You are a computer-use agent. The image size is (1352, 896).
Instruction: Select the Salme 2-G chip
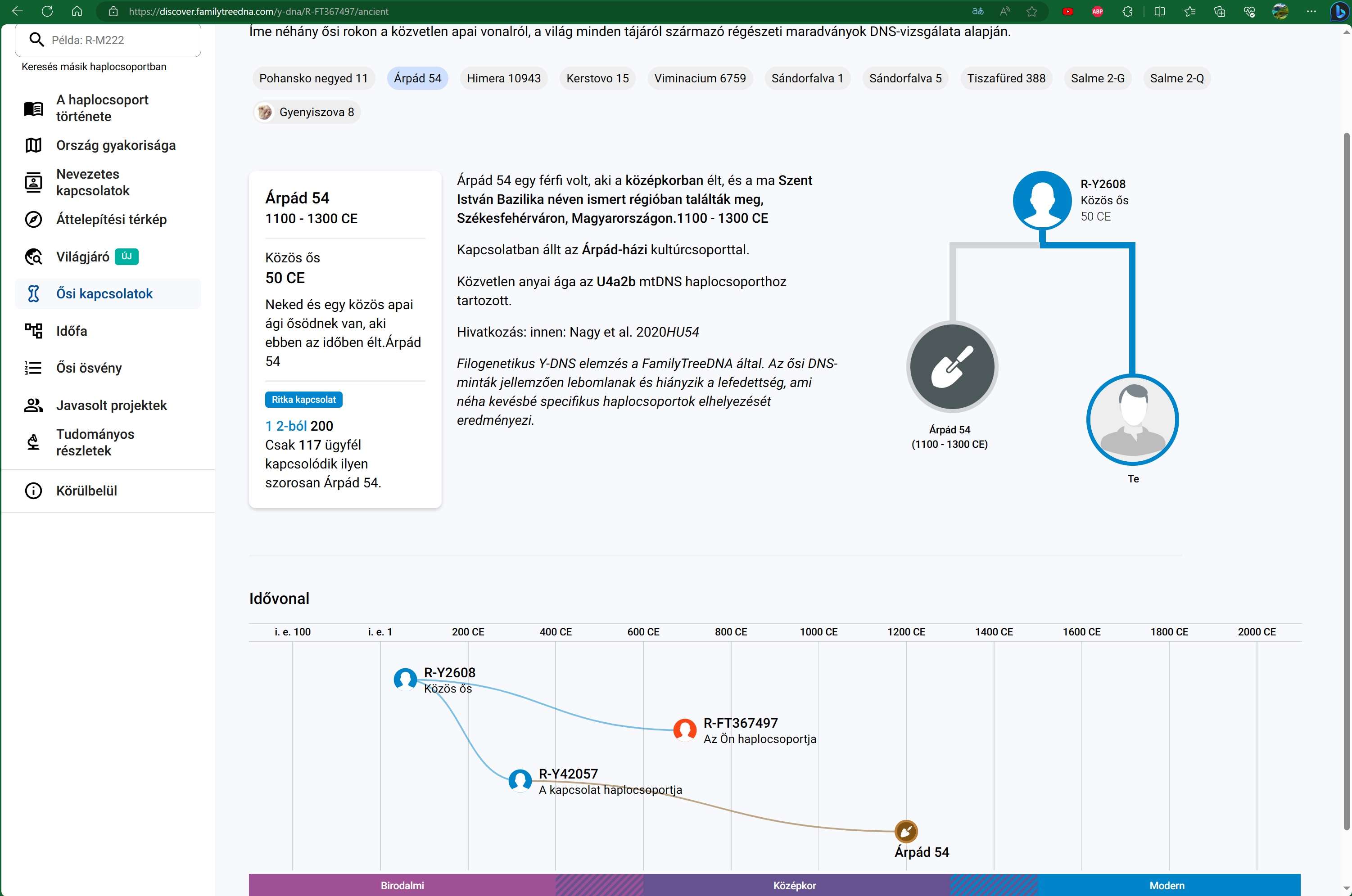click(x=1098, y=78)
